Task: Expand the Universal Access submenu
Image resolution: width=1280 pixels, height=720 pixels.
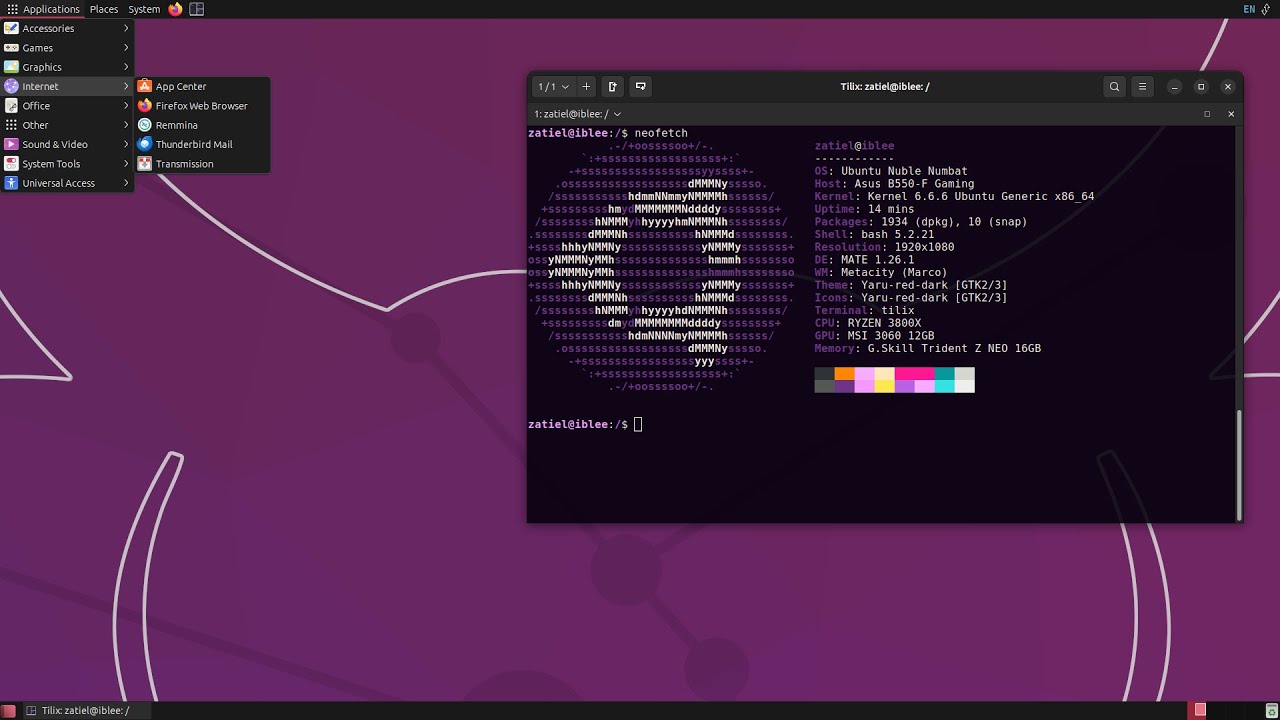Action: coord(67,183)
